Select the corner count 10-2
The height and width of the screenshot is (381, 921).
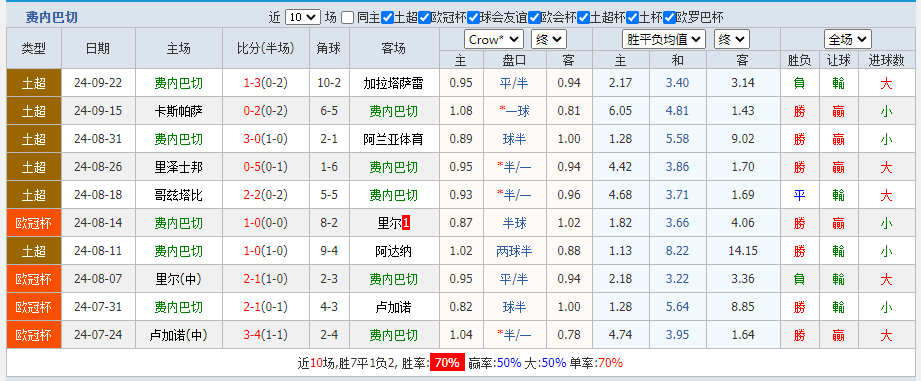(x=329, y=83)
